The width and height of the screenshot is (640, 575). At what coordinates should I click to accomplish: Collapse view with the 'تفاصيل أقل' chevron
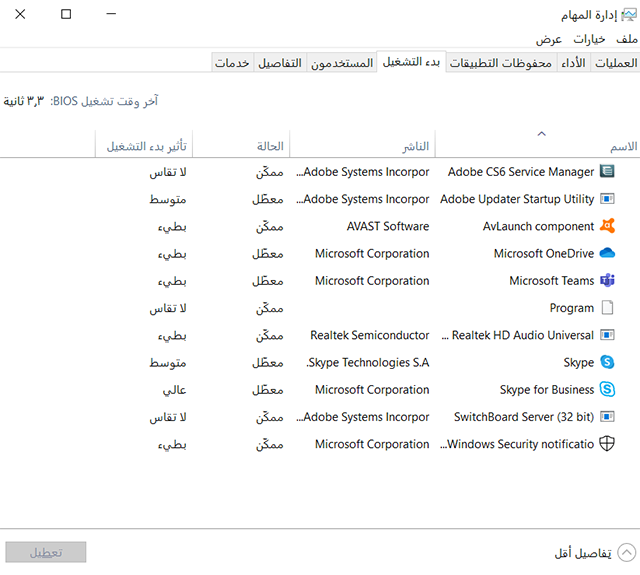(x=626, y=552)
